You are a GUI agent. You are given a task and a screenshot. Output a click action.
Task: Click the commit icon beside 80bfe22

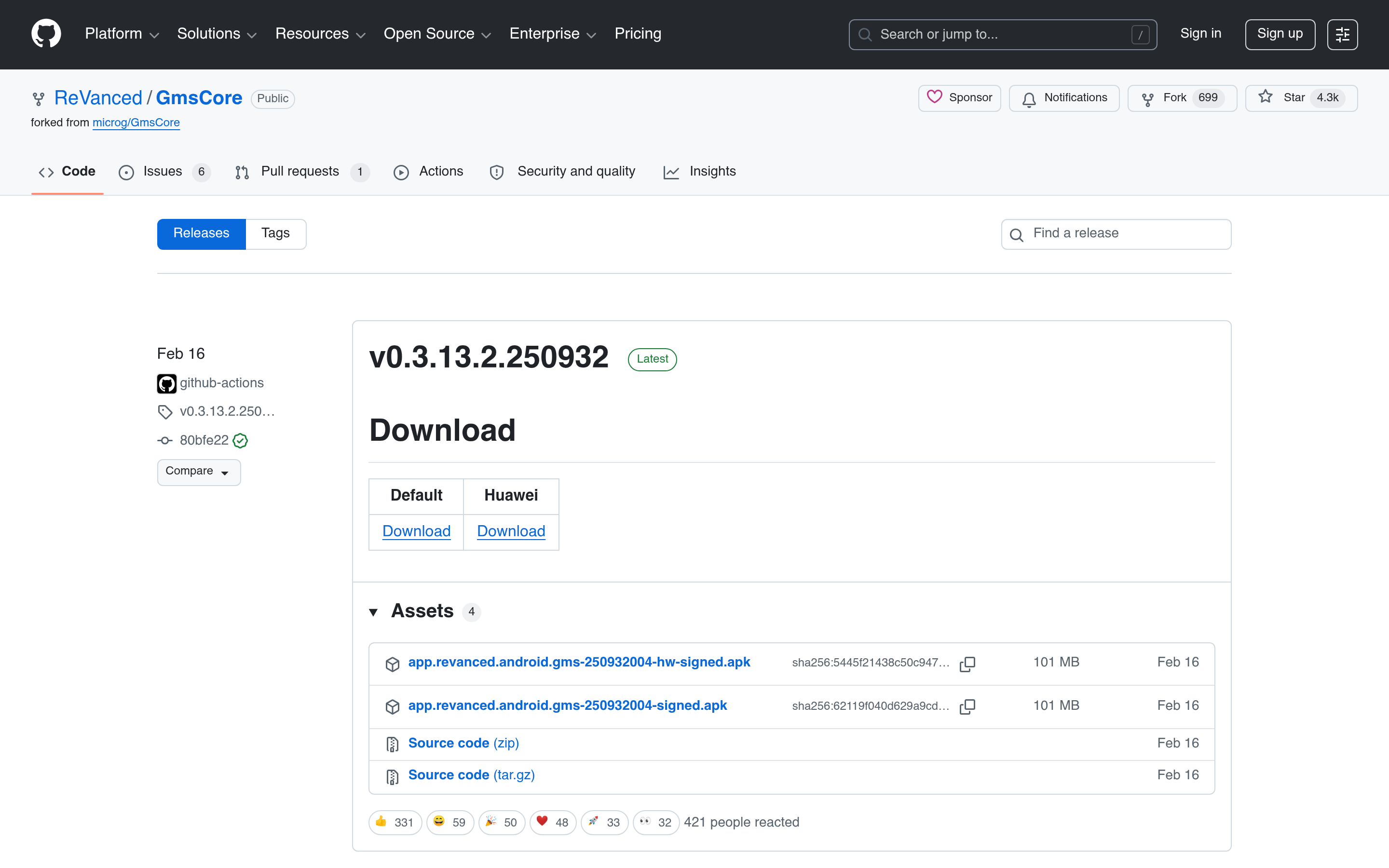(165, 440)
